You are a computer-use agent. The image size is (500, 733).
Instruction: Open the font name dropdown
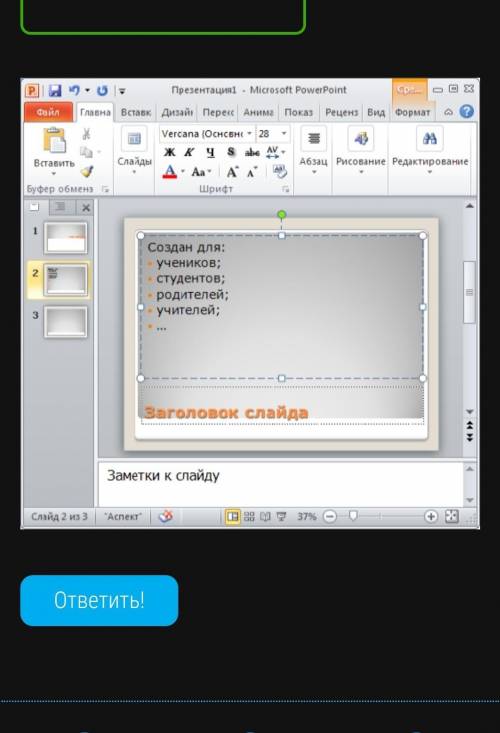click(250, 134)
